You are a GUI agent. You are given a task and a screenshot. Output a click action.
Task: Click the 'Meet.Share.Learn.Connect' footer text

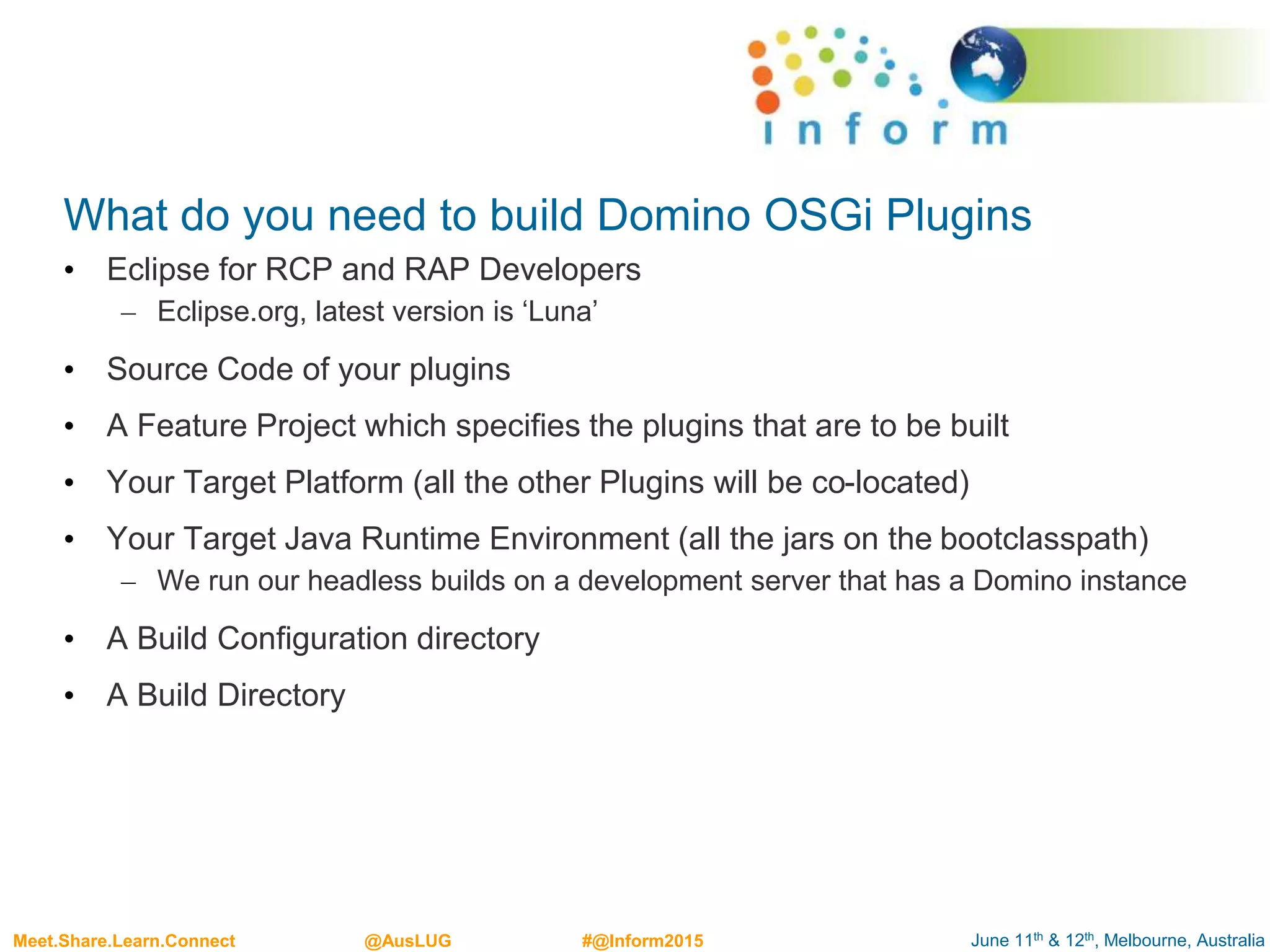124,941
